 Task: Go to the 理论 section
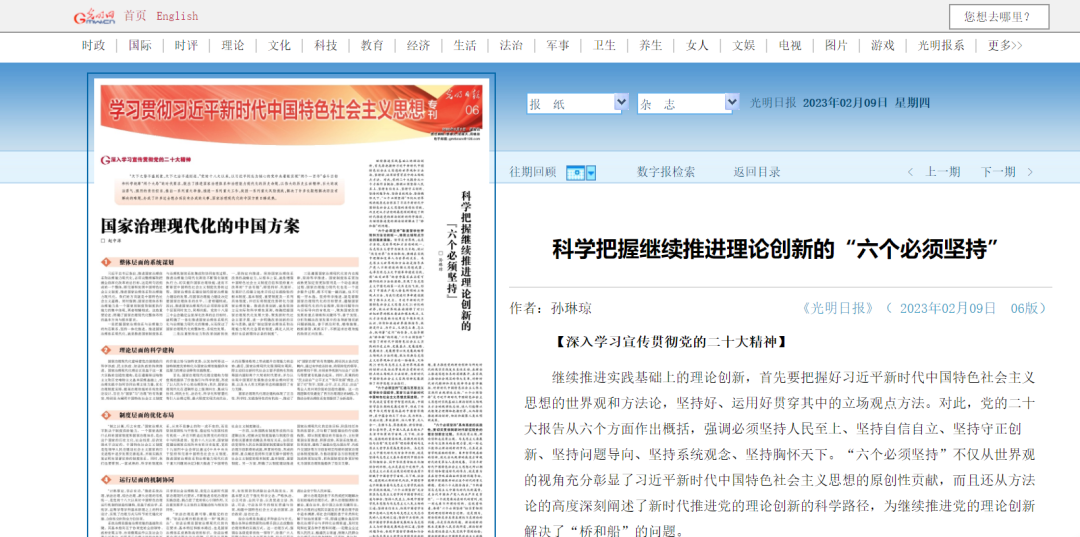[233, 46]
